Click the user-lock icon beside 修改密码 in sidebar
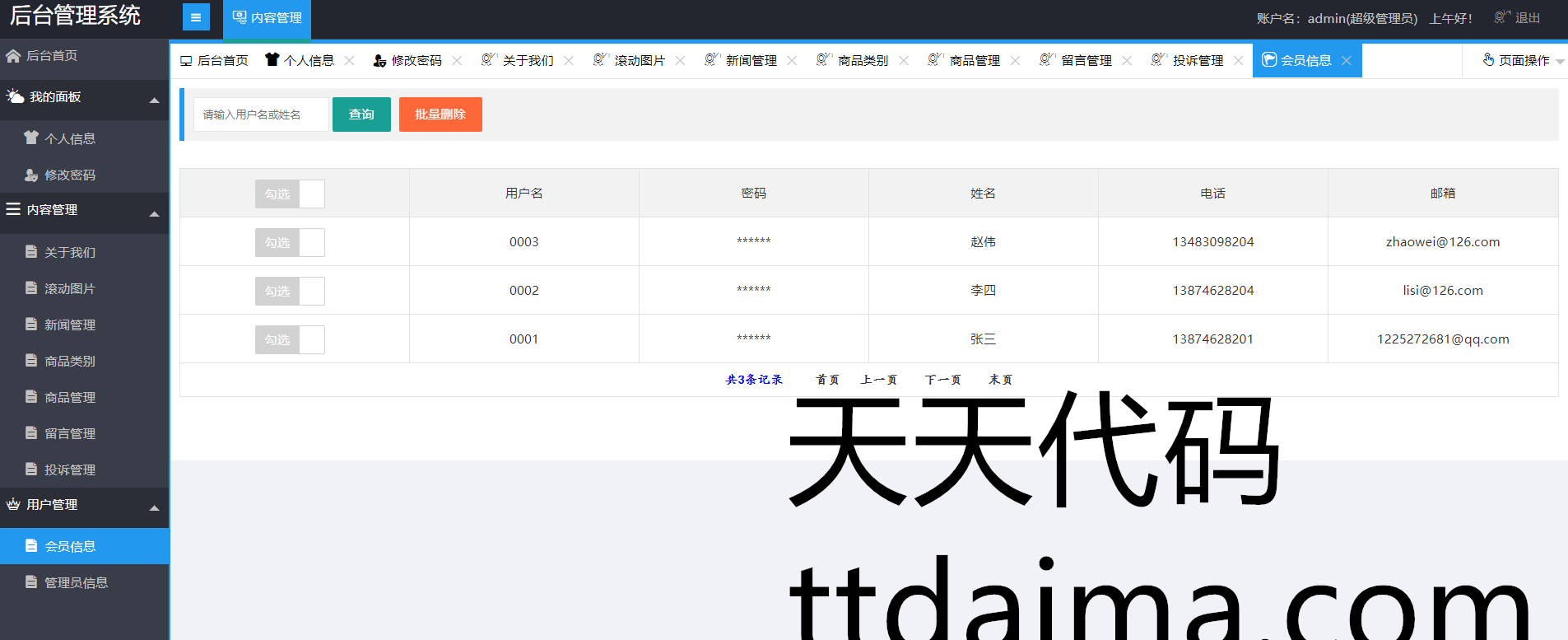This screenshot has width=1568, height=640. tap(31, 175)
